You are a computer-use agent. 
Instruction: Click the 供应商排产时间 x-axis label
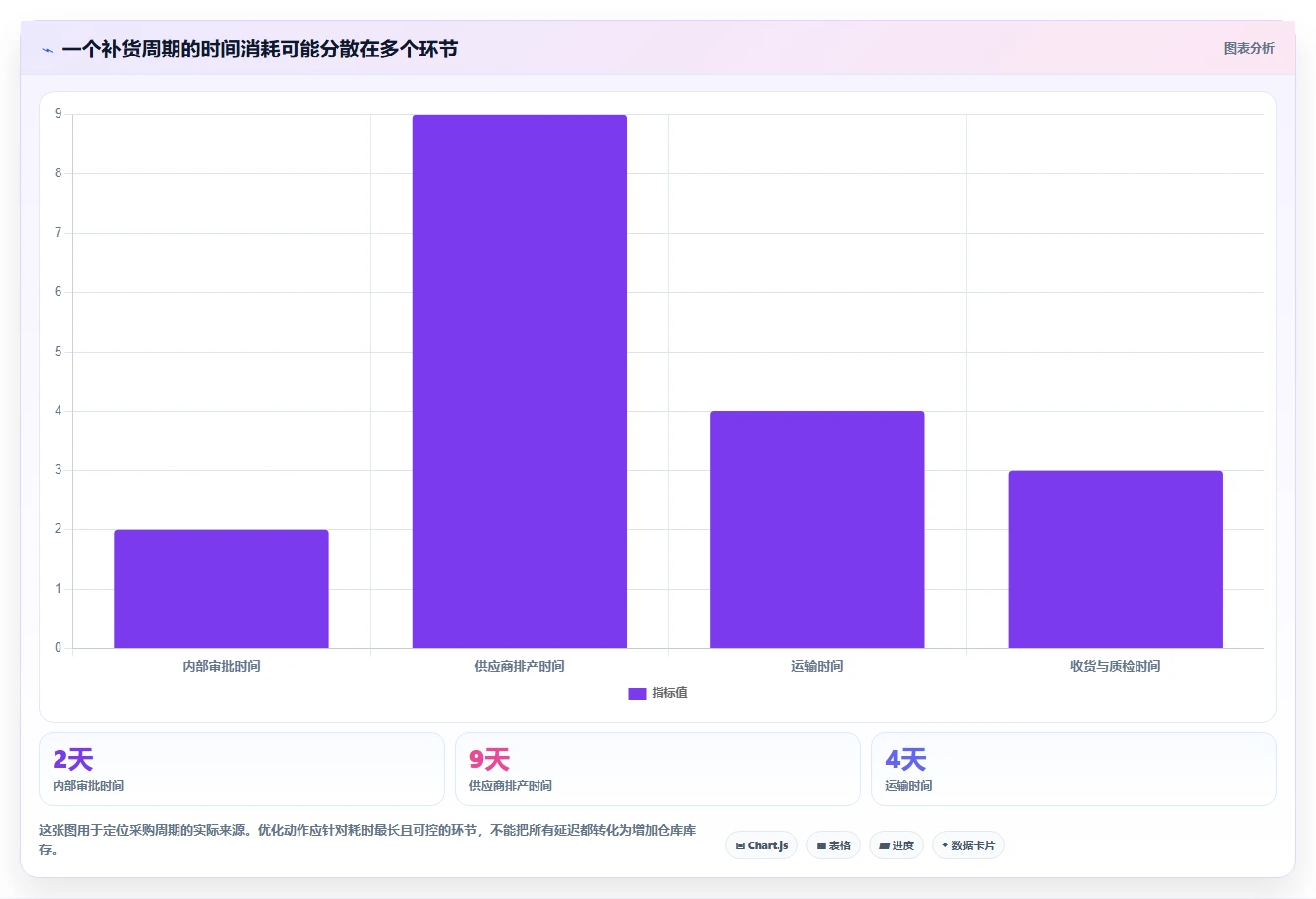tap(520, 666)
